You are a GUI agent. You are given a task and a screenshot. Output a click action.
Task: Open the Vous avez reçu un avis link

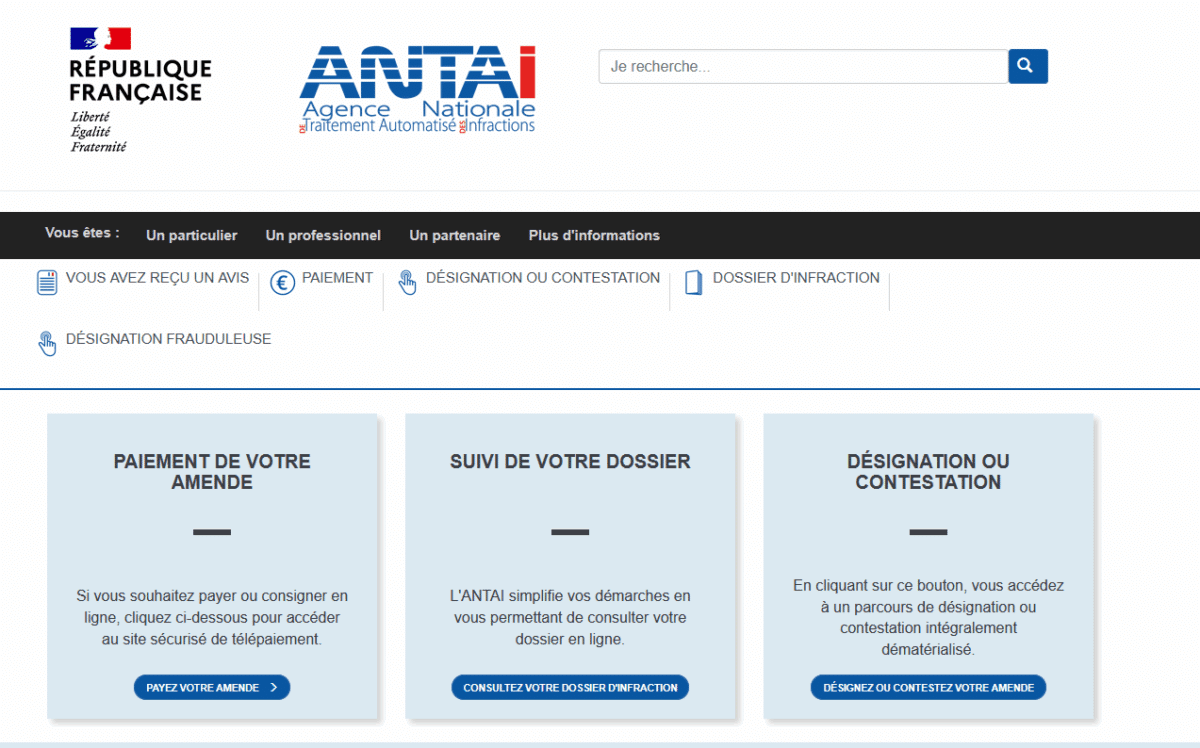coord(157,278)
